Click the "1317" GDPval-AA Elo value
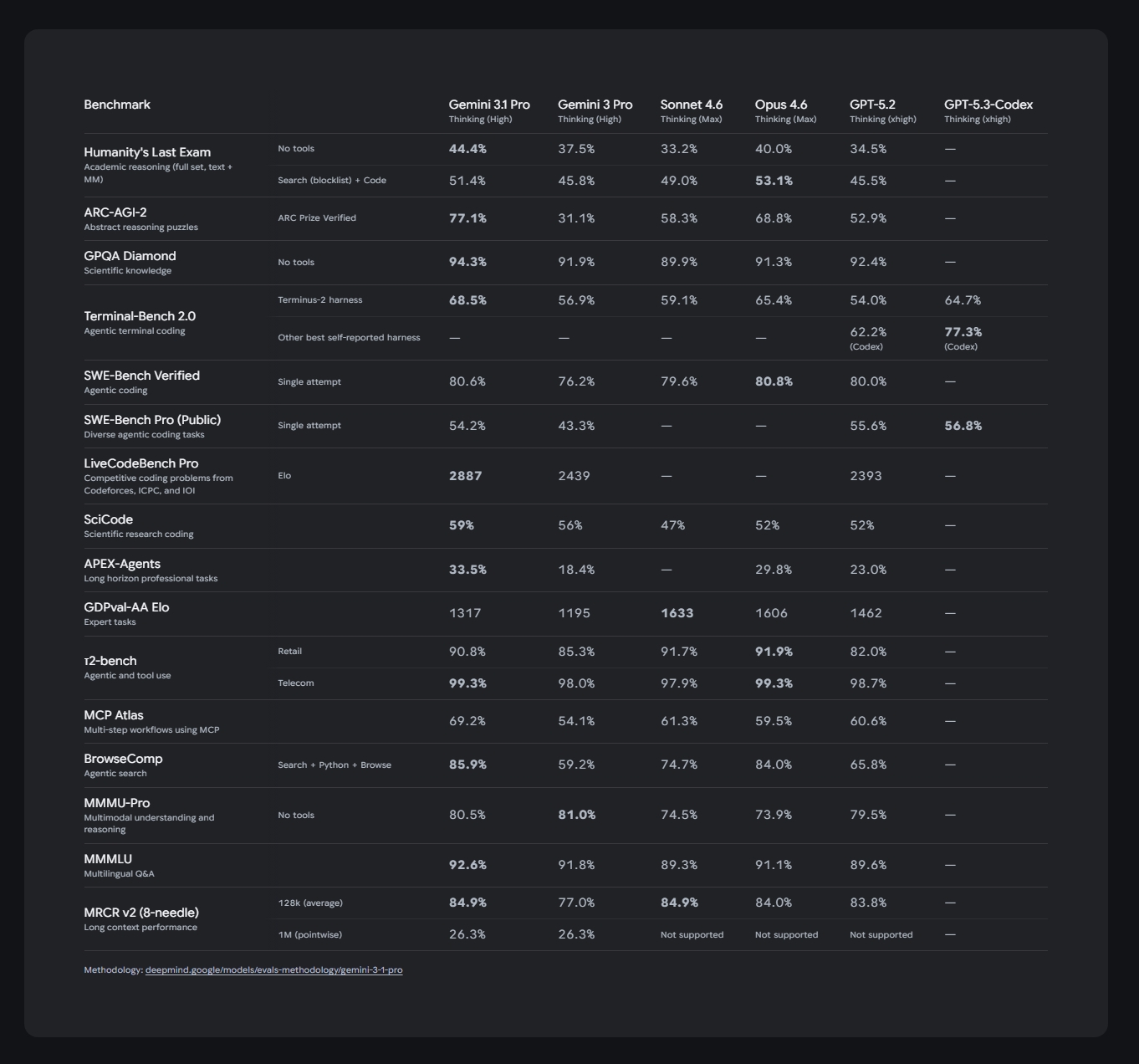The height and width of the screenshot is (1064, 1139). click(x=465, y=613)
